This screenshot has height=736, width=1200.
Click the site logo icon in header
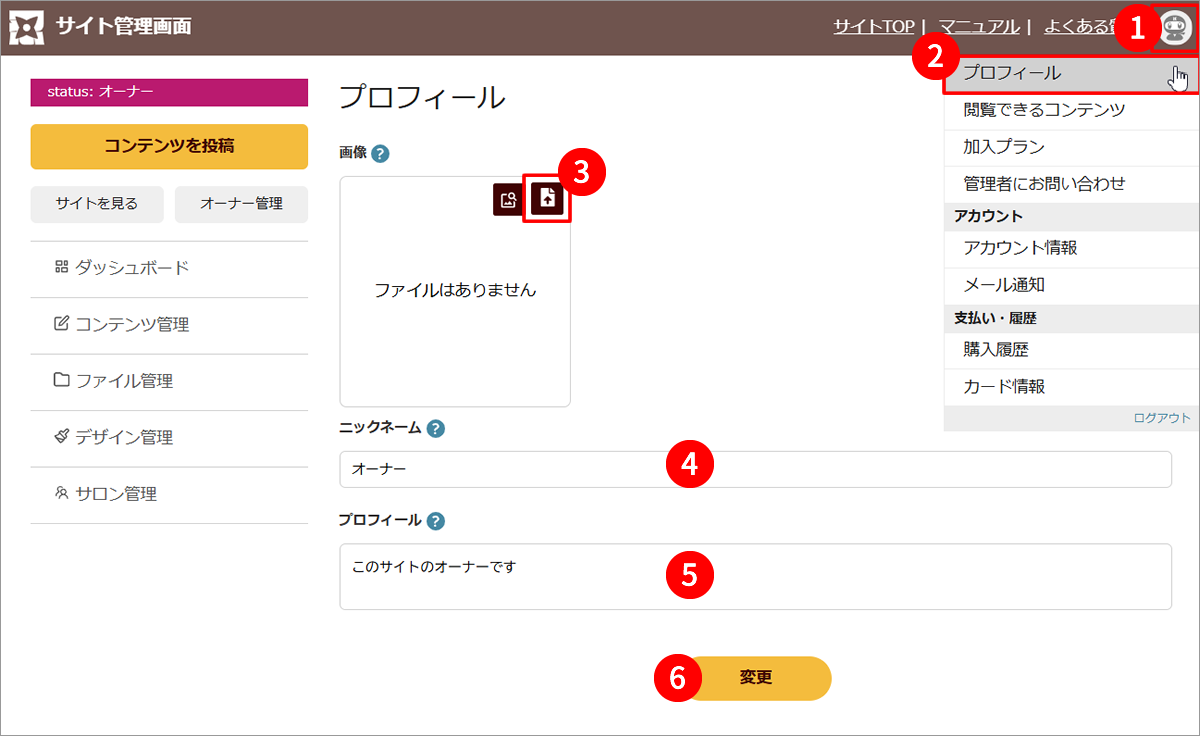tap(26, 27)
